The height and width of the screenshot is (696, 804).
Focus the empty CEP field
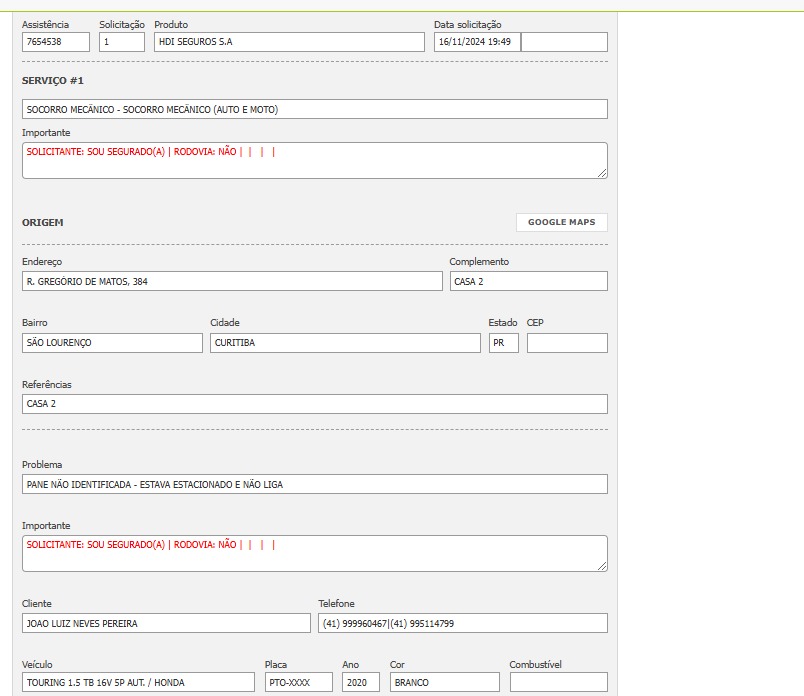[567, 343]
